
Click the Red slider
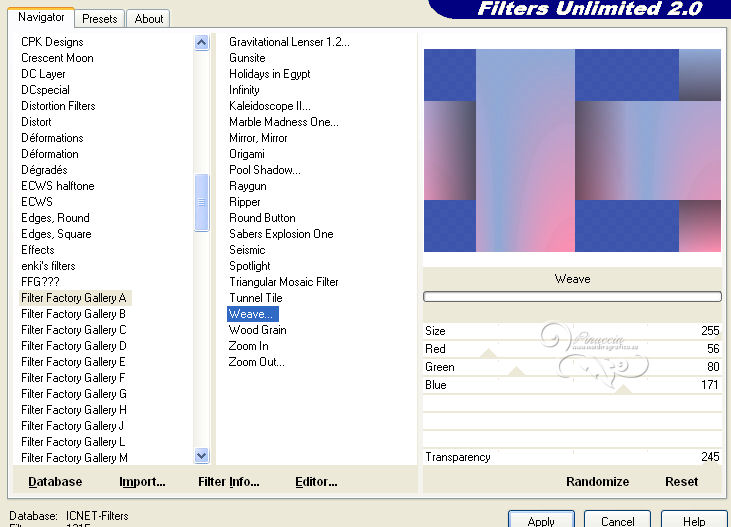572,349
